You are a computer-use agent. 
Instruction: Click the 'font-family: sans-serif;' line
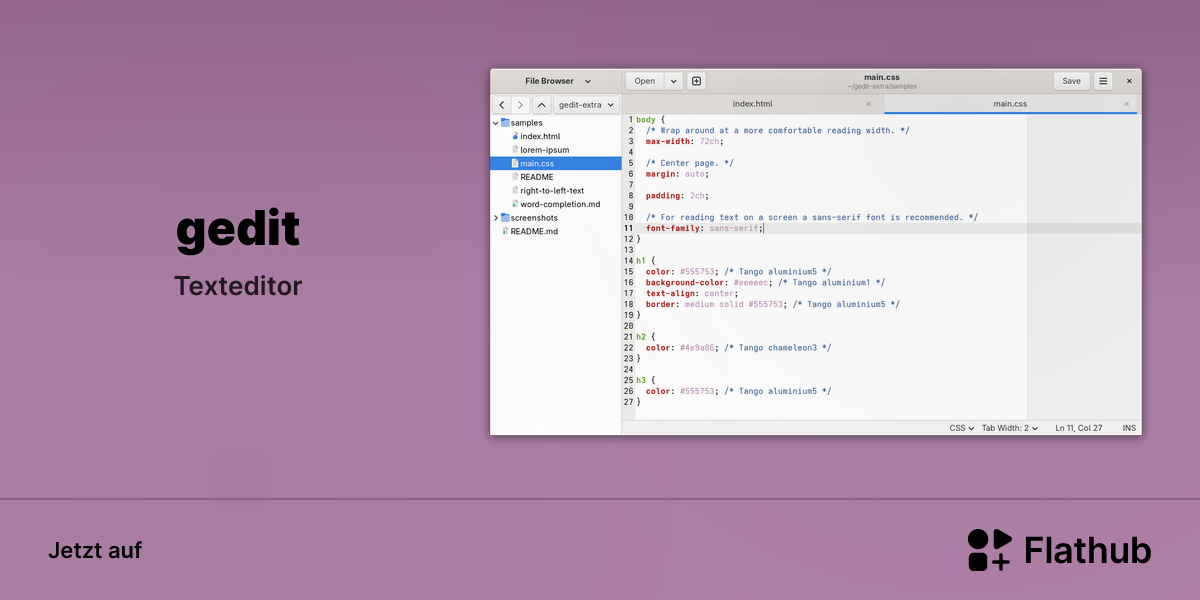pos(704,228)
